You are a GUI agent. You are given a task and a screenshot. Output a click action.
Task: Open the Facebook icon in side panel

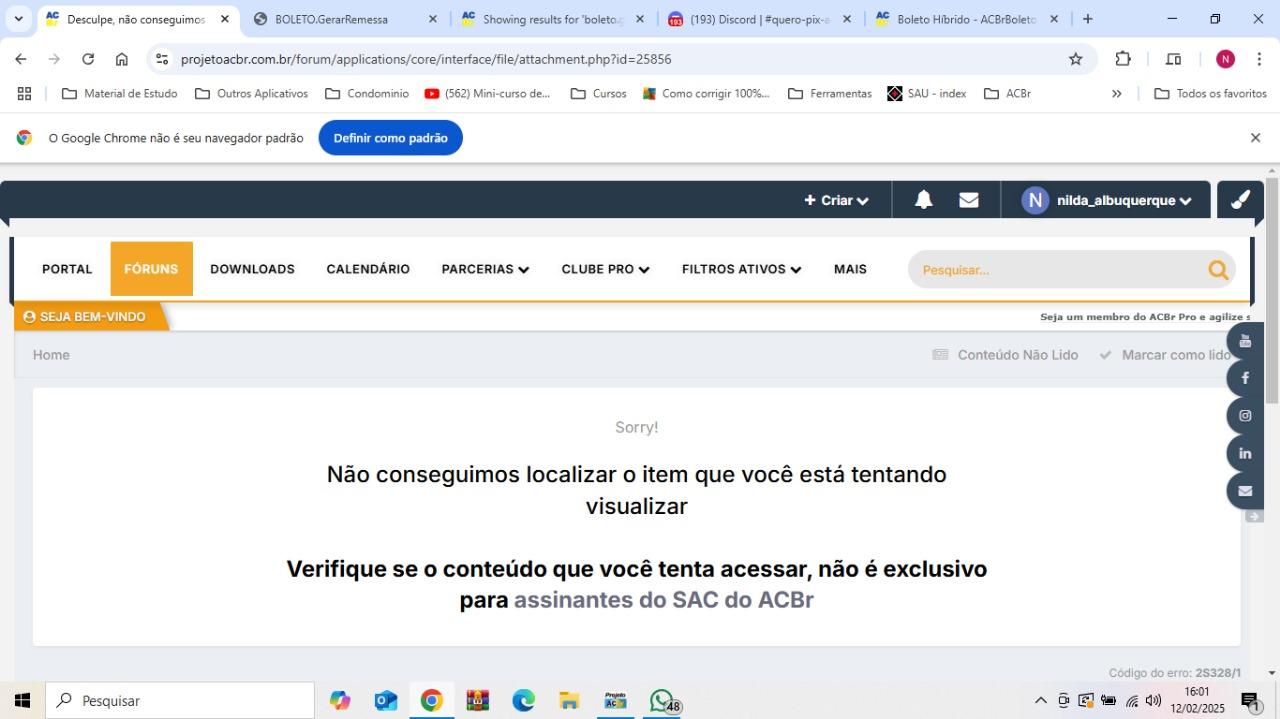tap(1245, 378)
